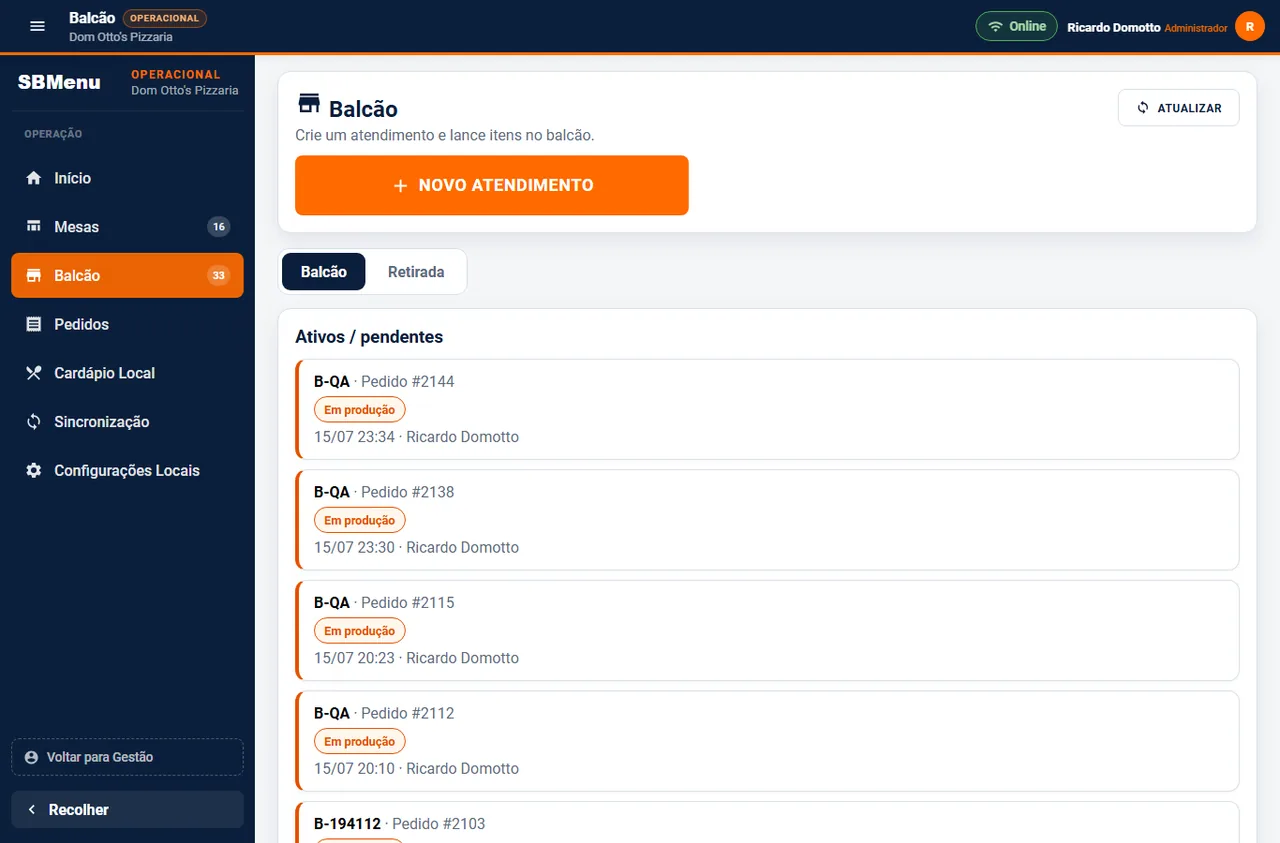Click the refresh icon in Atualizar
This screenshot has height=843, width=1280.
pos(1143,108)
